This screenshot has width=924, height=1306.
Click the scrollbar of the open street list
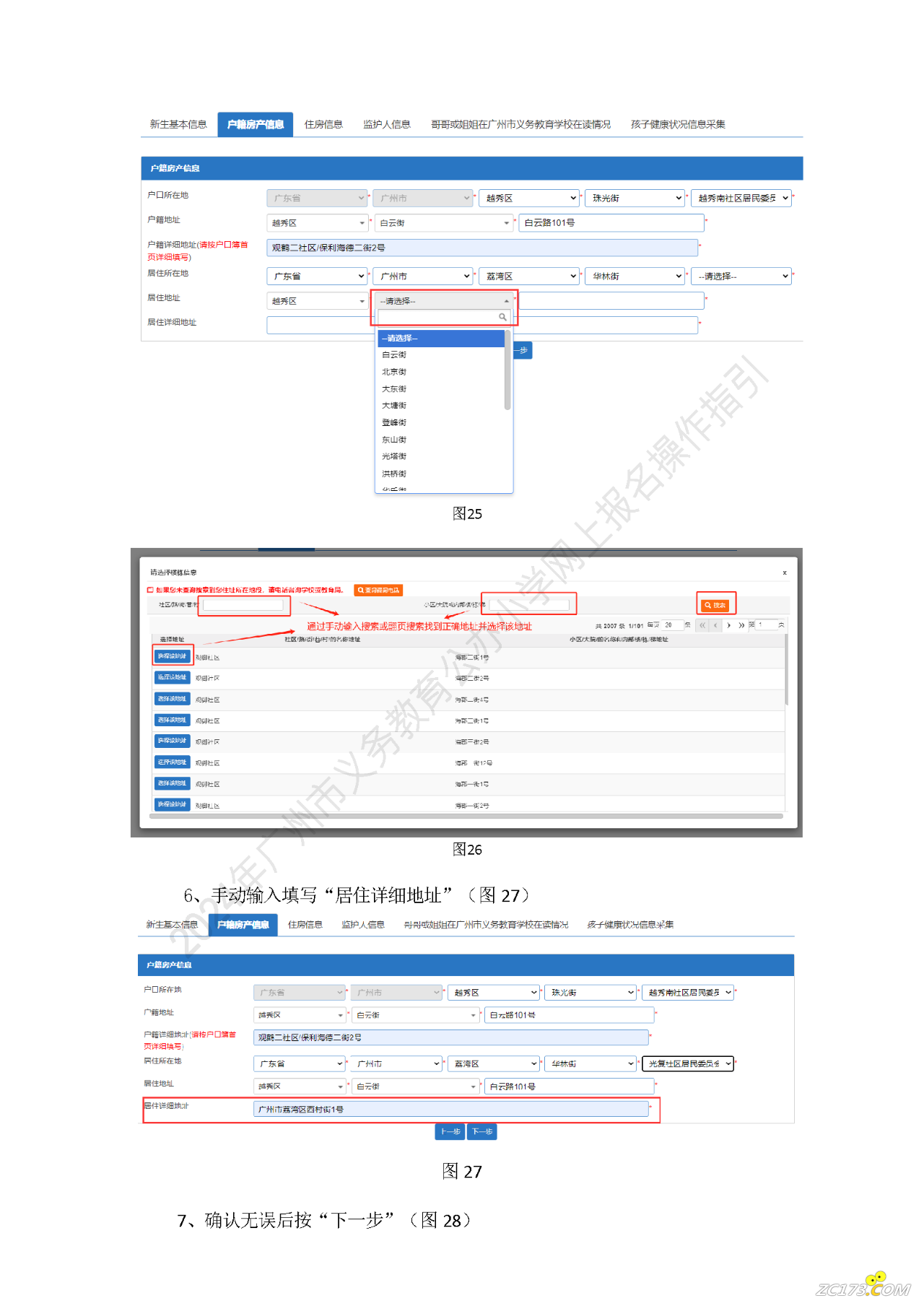[507, 370]
